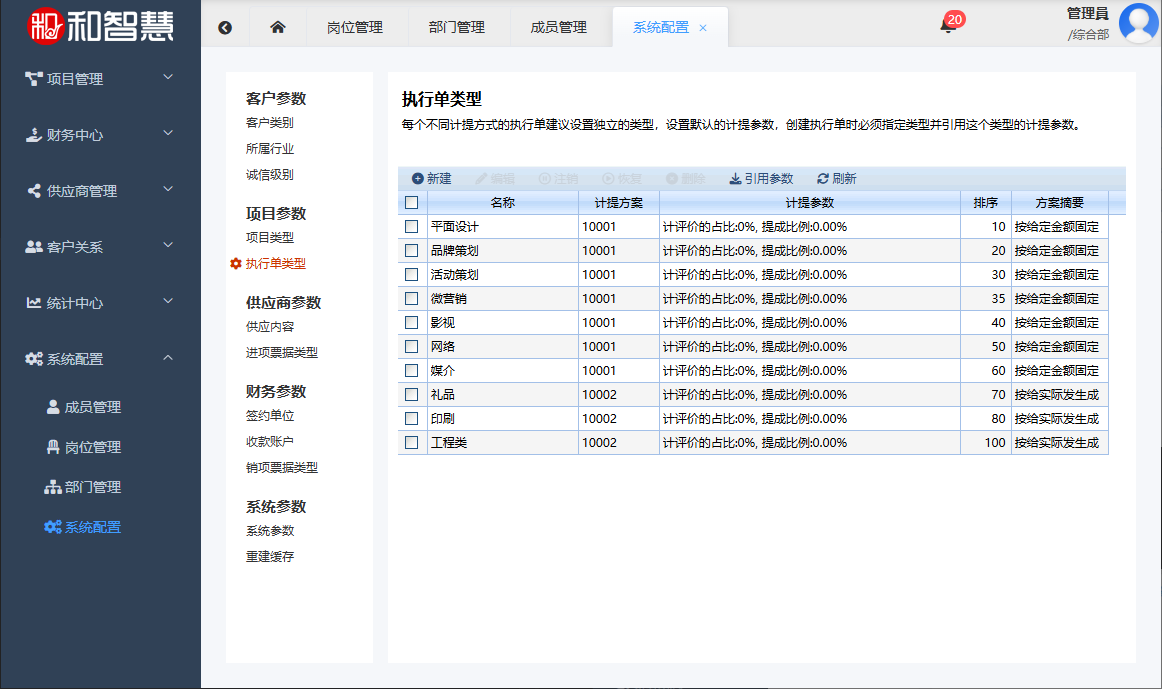Image resolution: width=1162 pixels, height=689 pixels.
Task: Expand the 统计中心 menu chevron
Action: point(168,301)
